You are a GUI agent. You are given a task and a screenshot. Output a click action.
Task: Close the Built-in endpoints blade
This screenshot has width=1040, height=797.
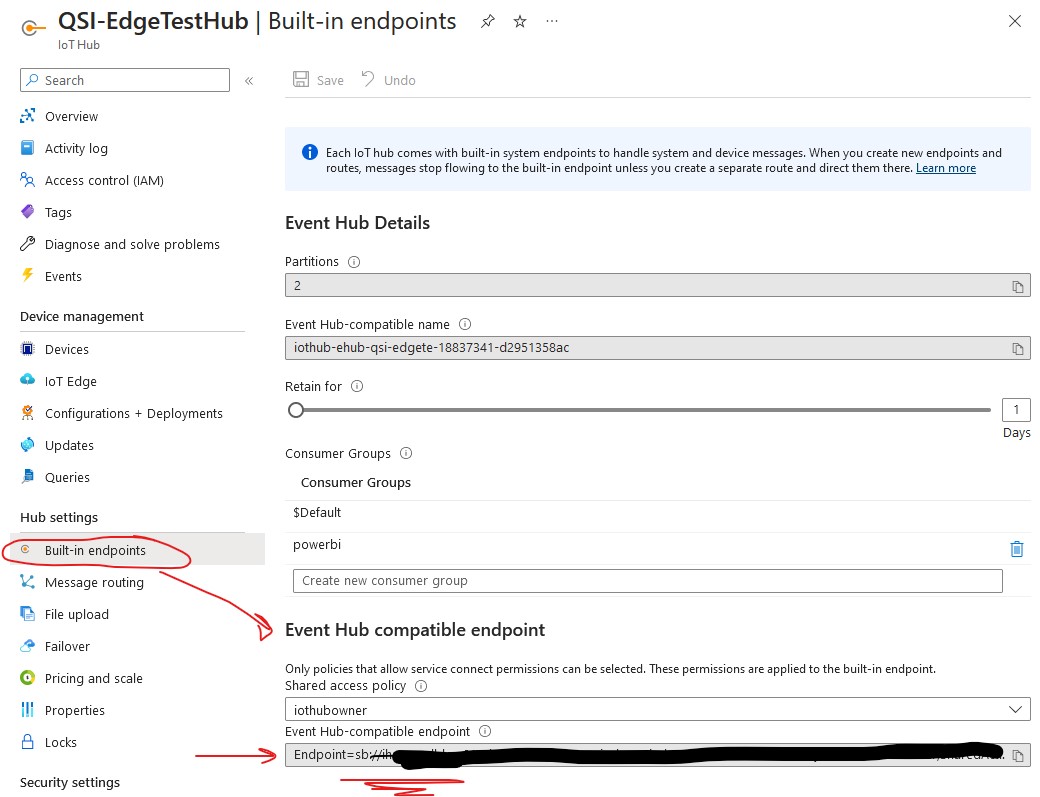[x=1014, y=21]
